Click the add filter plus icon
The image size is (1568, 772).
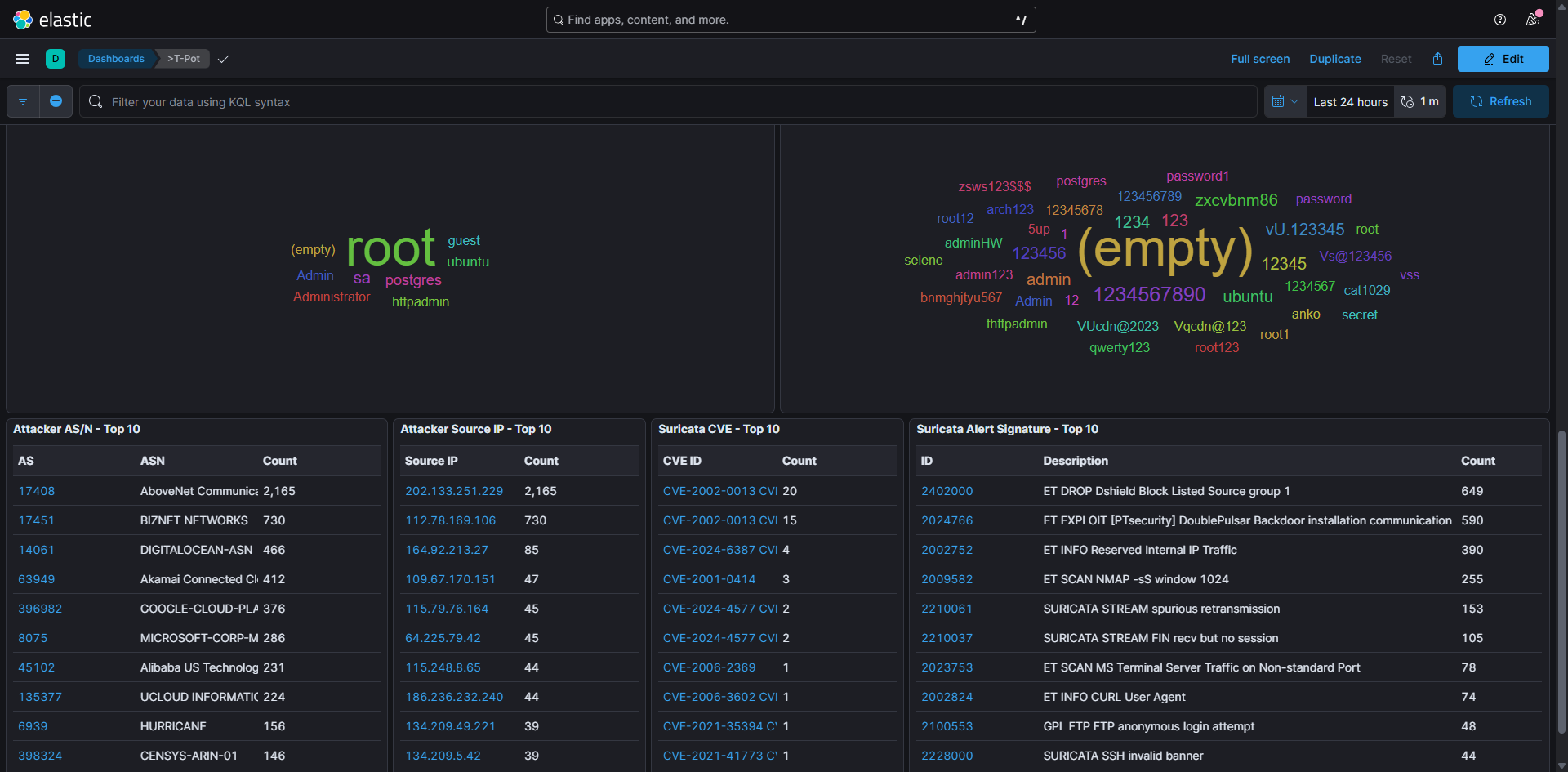(x=56, y=101)
